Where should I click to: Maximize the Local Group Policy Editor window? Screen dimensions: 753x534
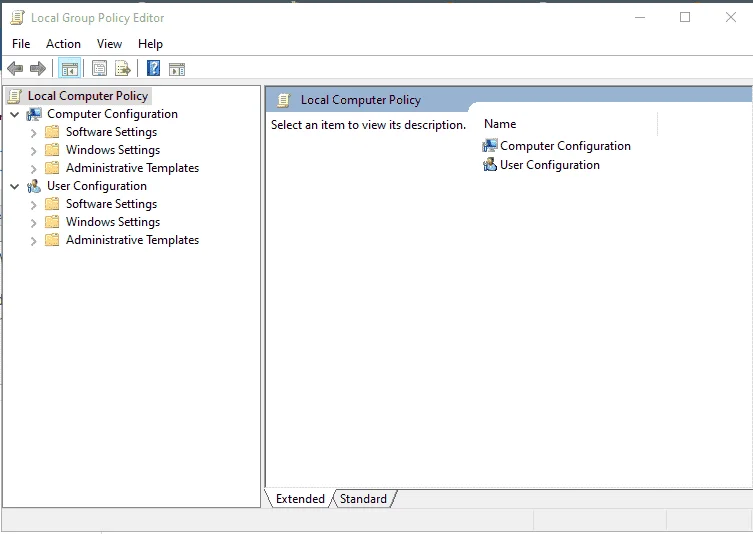click(x=685, y=17)
